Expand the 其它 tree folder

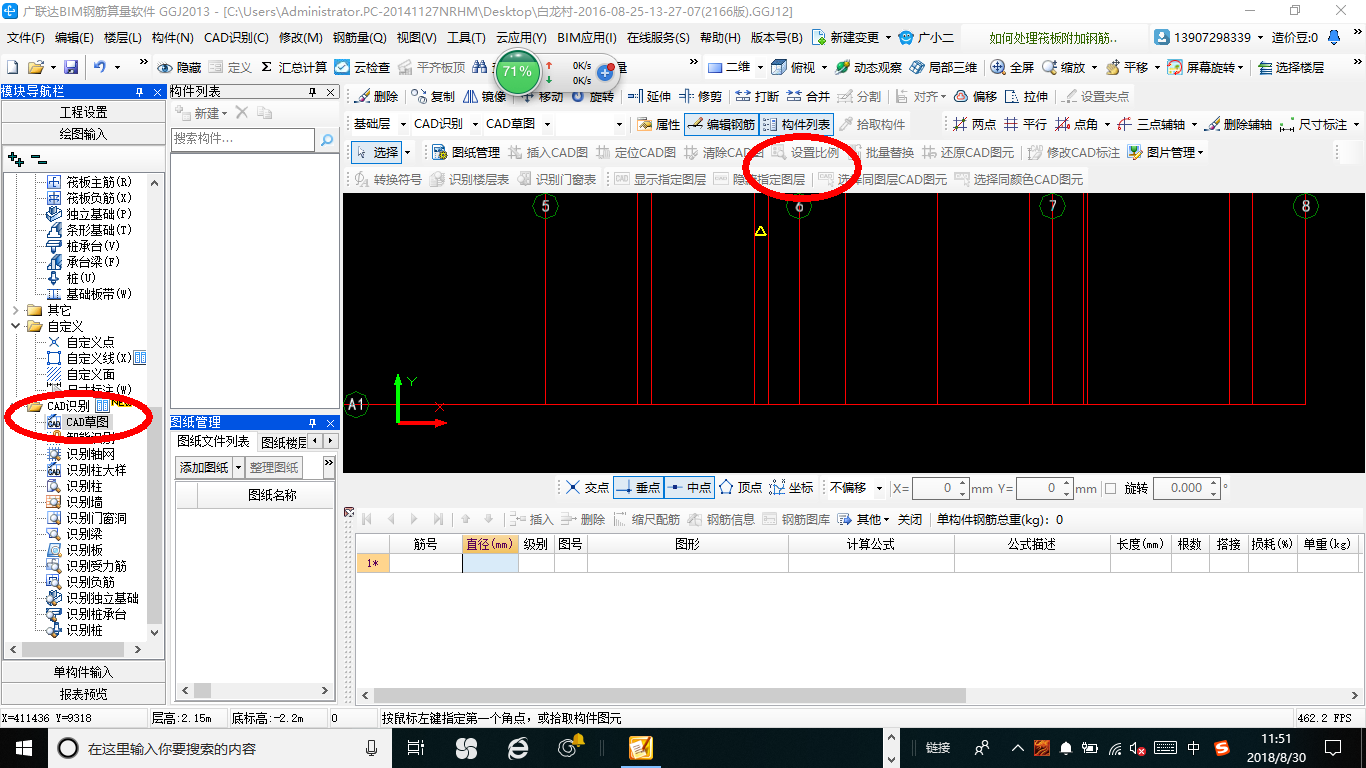[15, 310]
